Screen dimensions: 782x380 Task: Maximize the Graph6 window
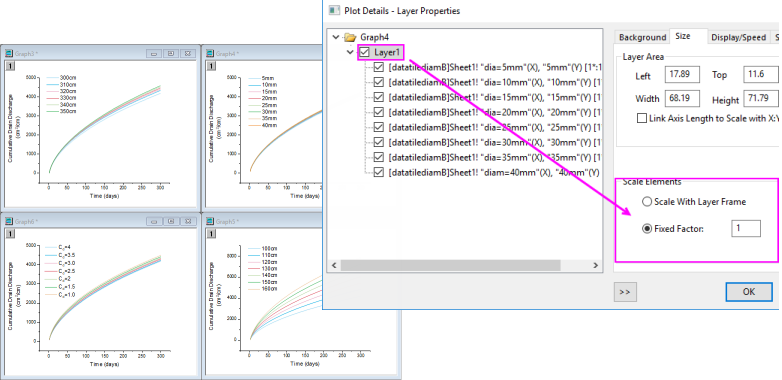(x=171, y=221)
